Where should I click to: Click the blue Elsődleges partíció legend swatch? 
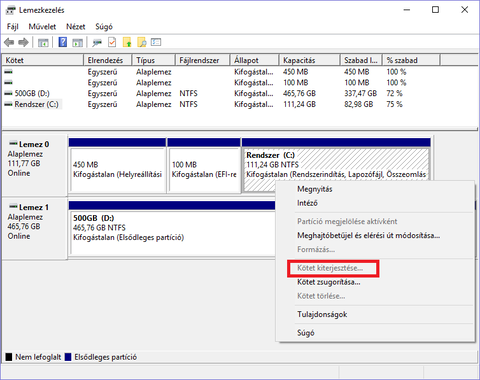pos(68,357)
